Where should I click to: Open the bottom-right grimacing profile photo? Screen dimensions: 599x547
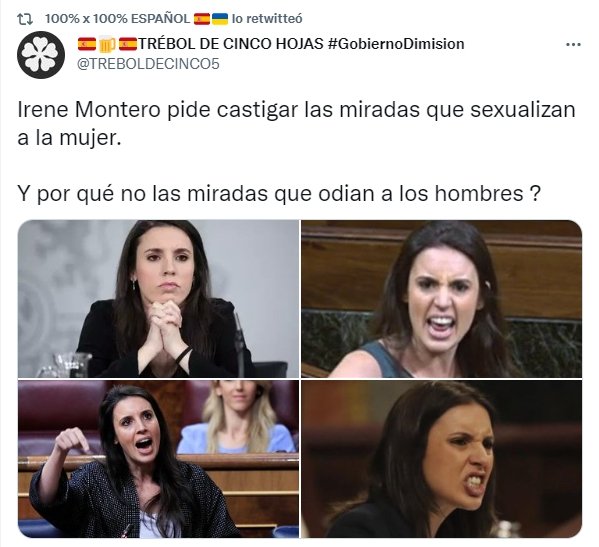click(442, 459)
